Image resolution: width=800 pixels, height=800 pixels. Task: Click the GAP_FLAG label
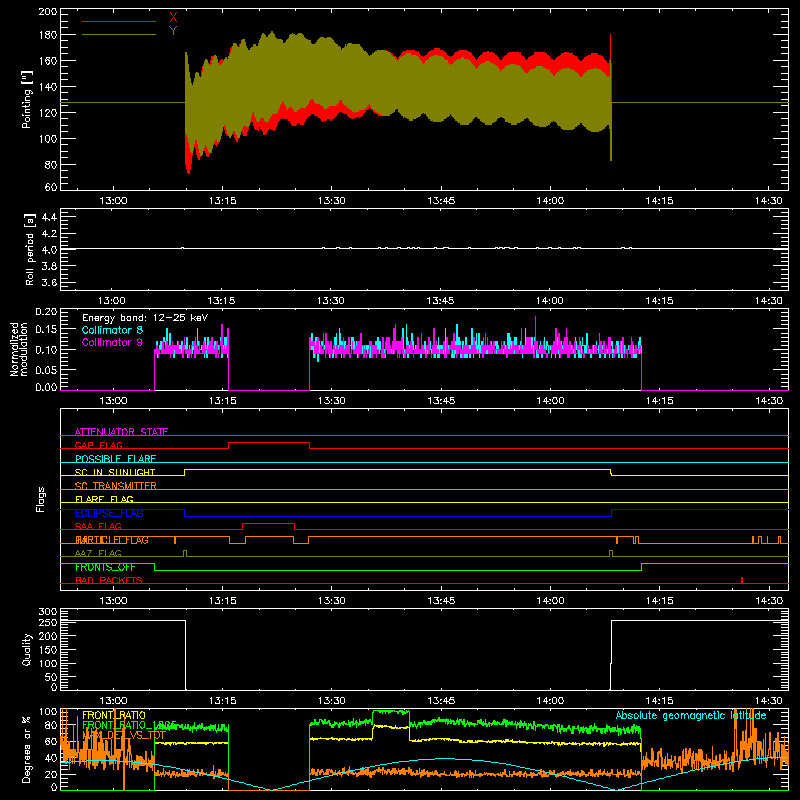click(x=98, y=445)
